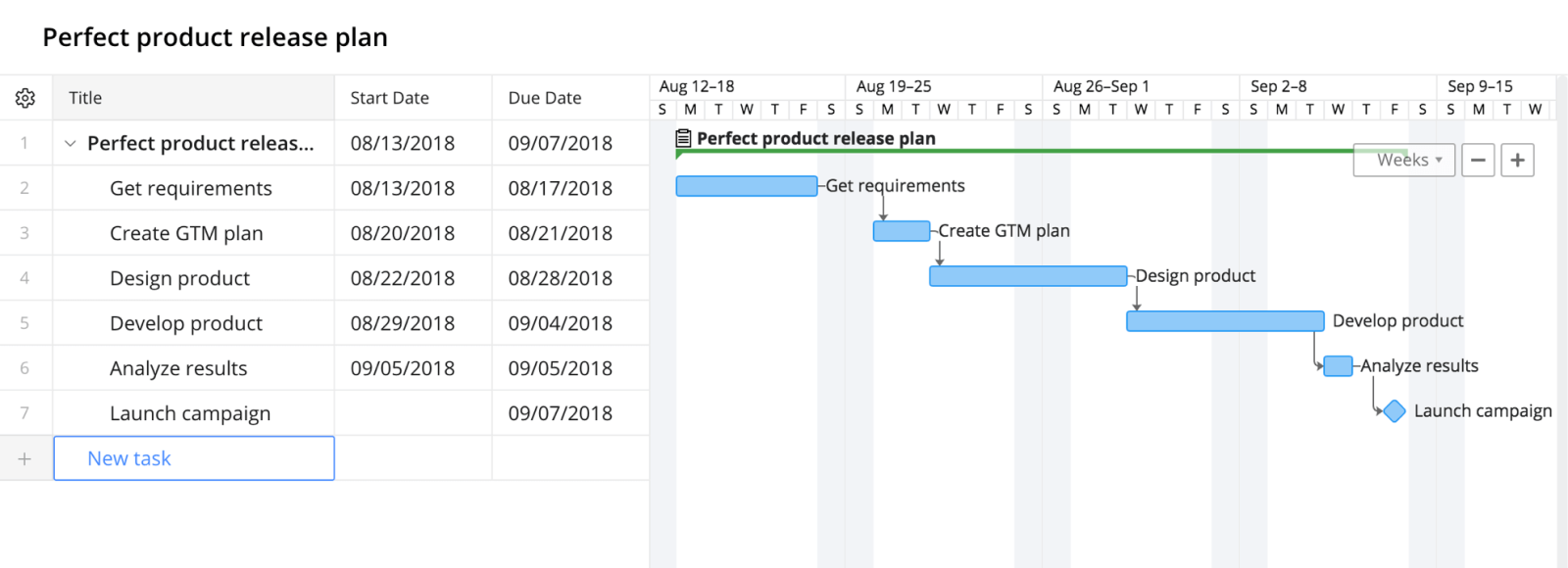
Task: Select row number 5 for Develop product
Action: 24,322
